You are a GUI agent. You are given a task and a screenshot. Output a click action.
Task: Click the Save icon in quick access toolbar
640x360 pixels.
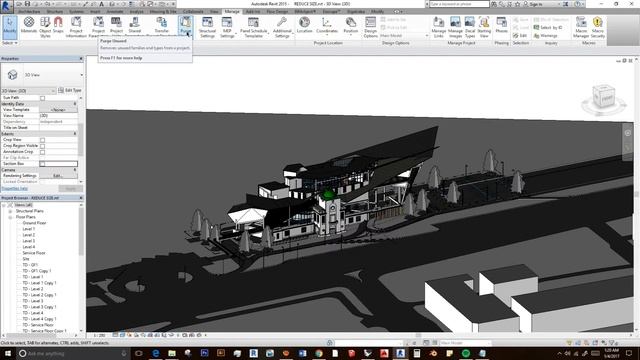(x=27, y=4)
